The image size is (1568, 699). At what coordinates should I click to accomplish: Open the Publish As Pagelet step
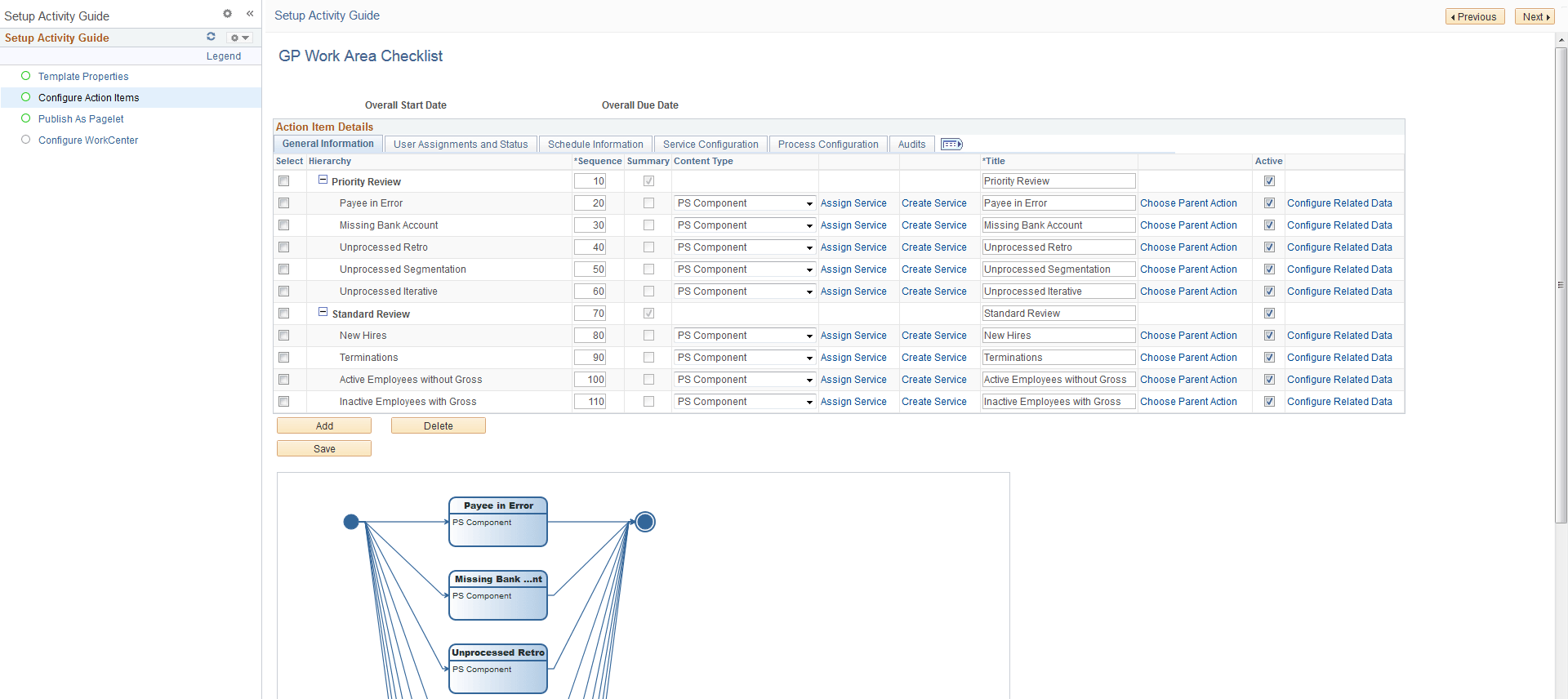tap(81, 119)
